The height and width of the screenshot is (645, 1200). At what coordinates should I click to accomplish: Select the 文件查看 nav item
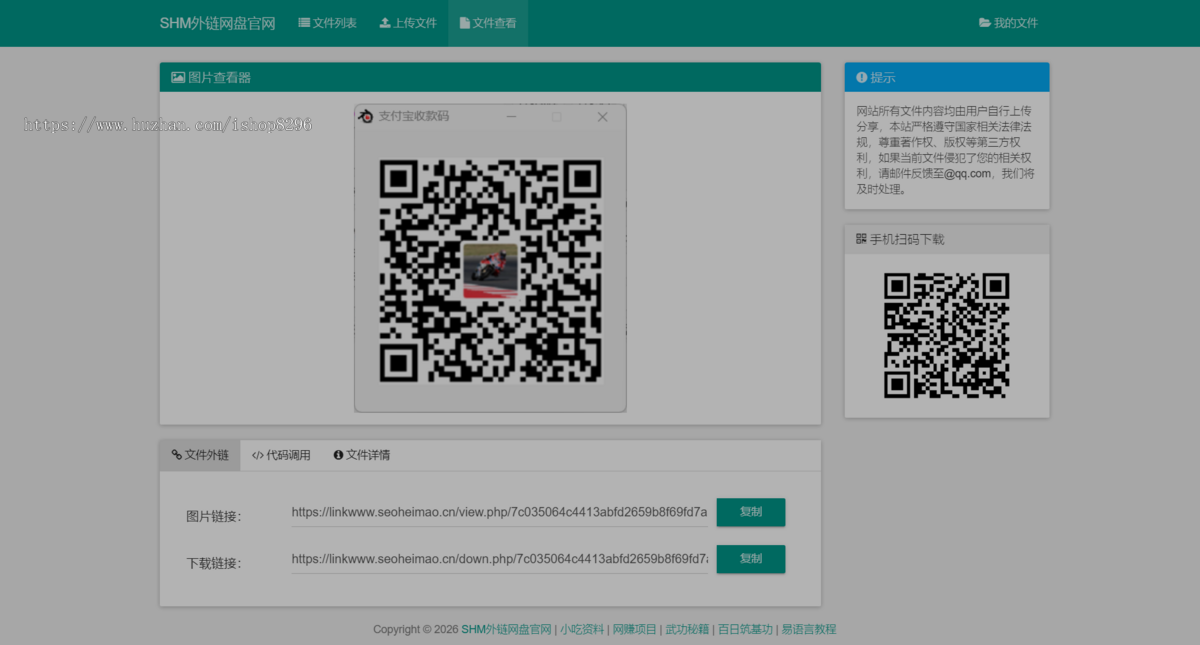(x=488, y=23)
